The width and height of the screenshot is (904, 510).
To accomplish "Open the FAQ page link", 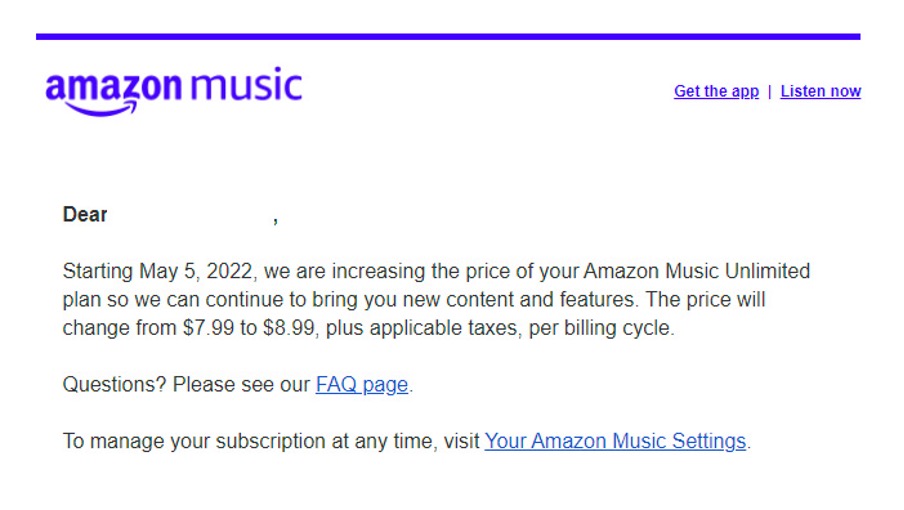I will 362,385.
